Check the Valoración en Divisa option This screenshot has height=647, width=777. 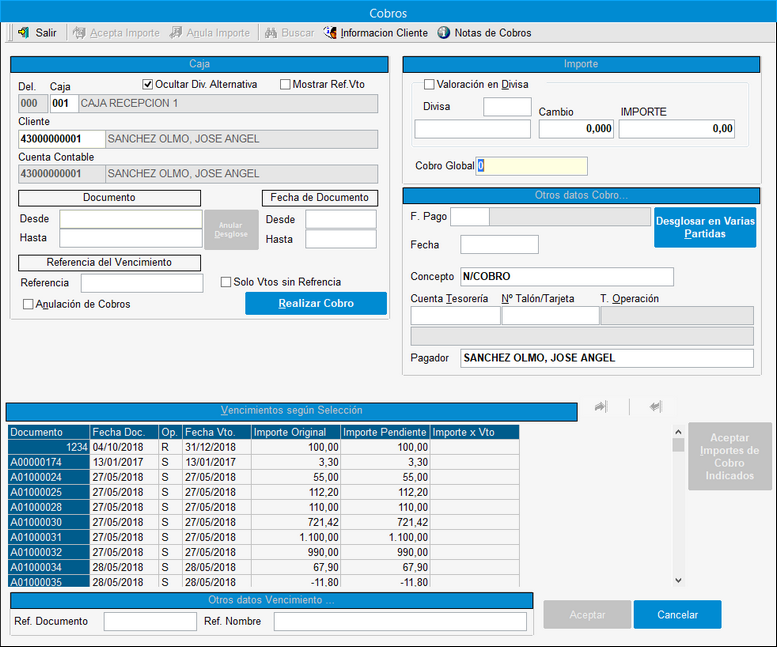[x=430, y=85]
